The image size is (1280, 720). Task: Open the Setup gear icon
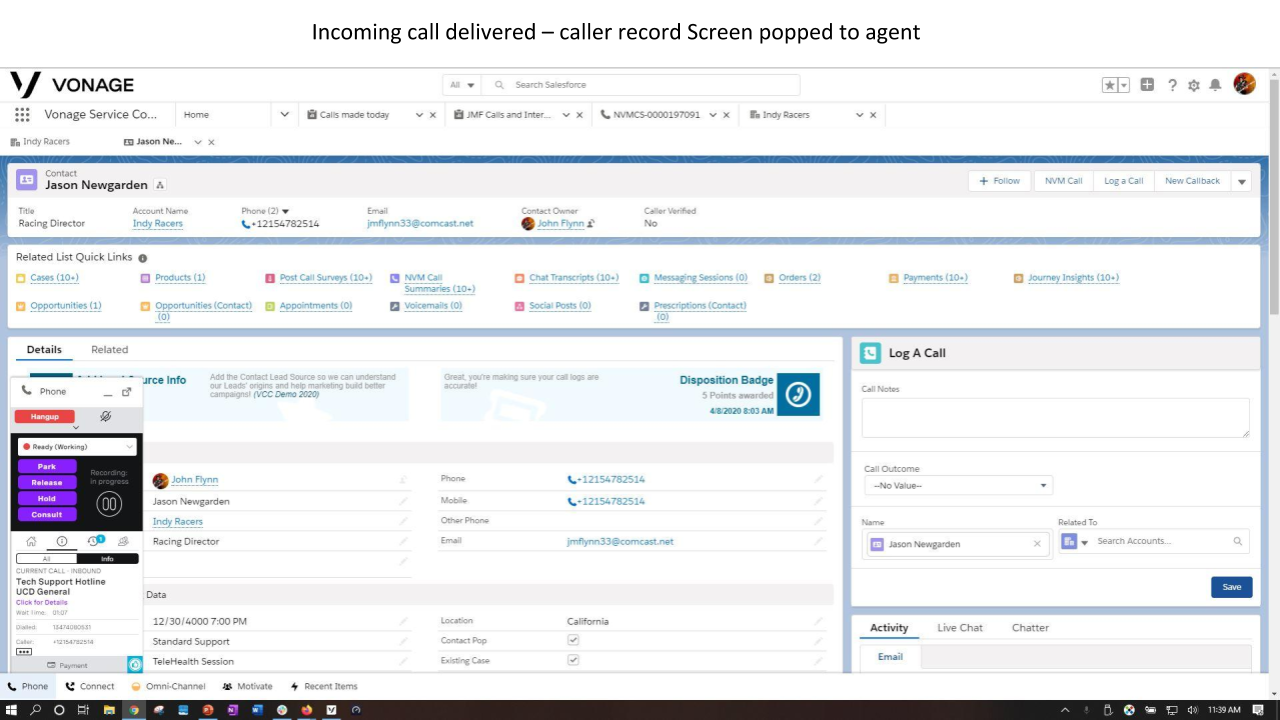[1193, 85]
